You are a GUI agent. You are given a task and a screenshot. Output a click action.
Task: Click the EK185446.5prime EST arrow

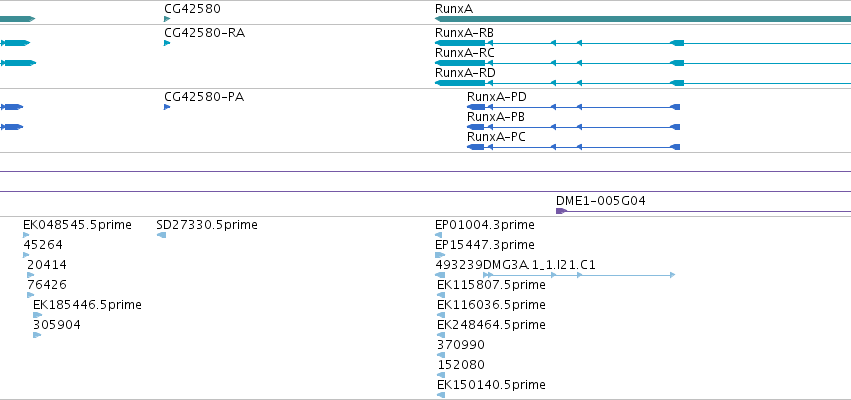click(x=37, y=315)
